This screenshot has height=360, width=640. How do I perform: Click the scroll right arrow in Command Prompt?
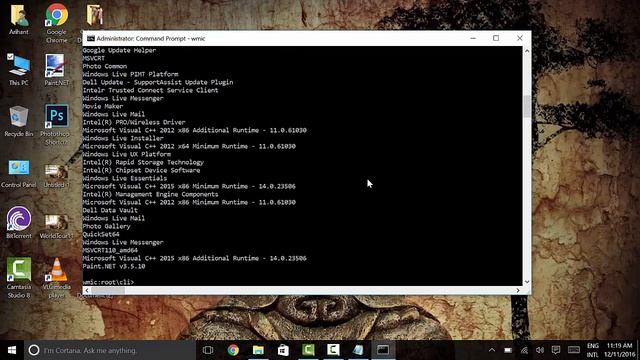518,290
